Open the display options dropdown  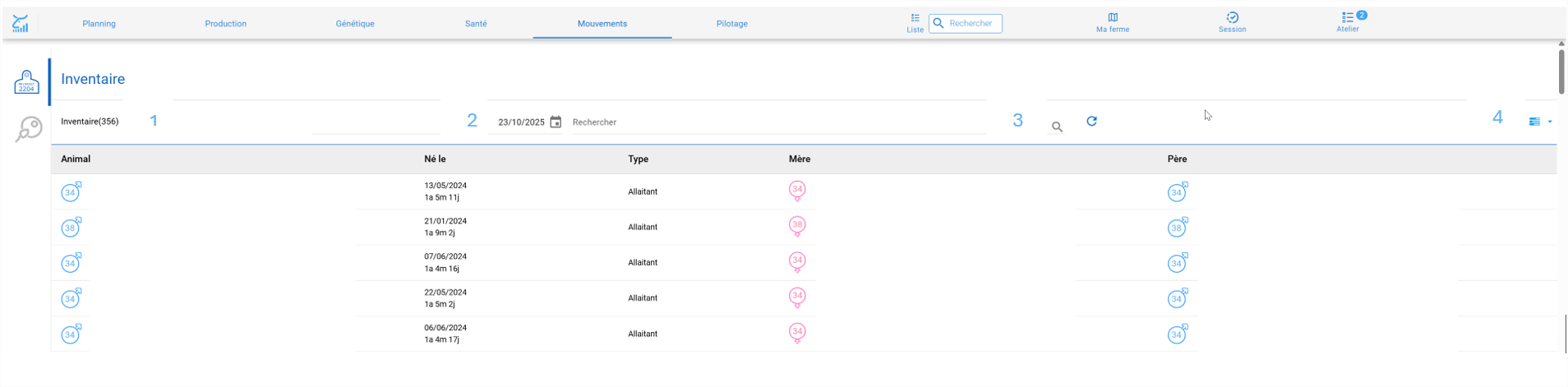(1540, 122)
